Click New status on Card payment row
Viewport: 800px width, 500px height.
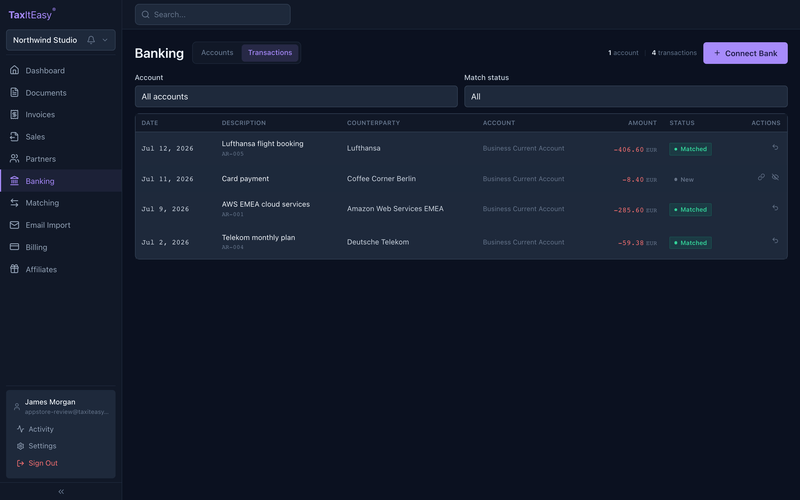click(684, 180)
